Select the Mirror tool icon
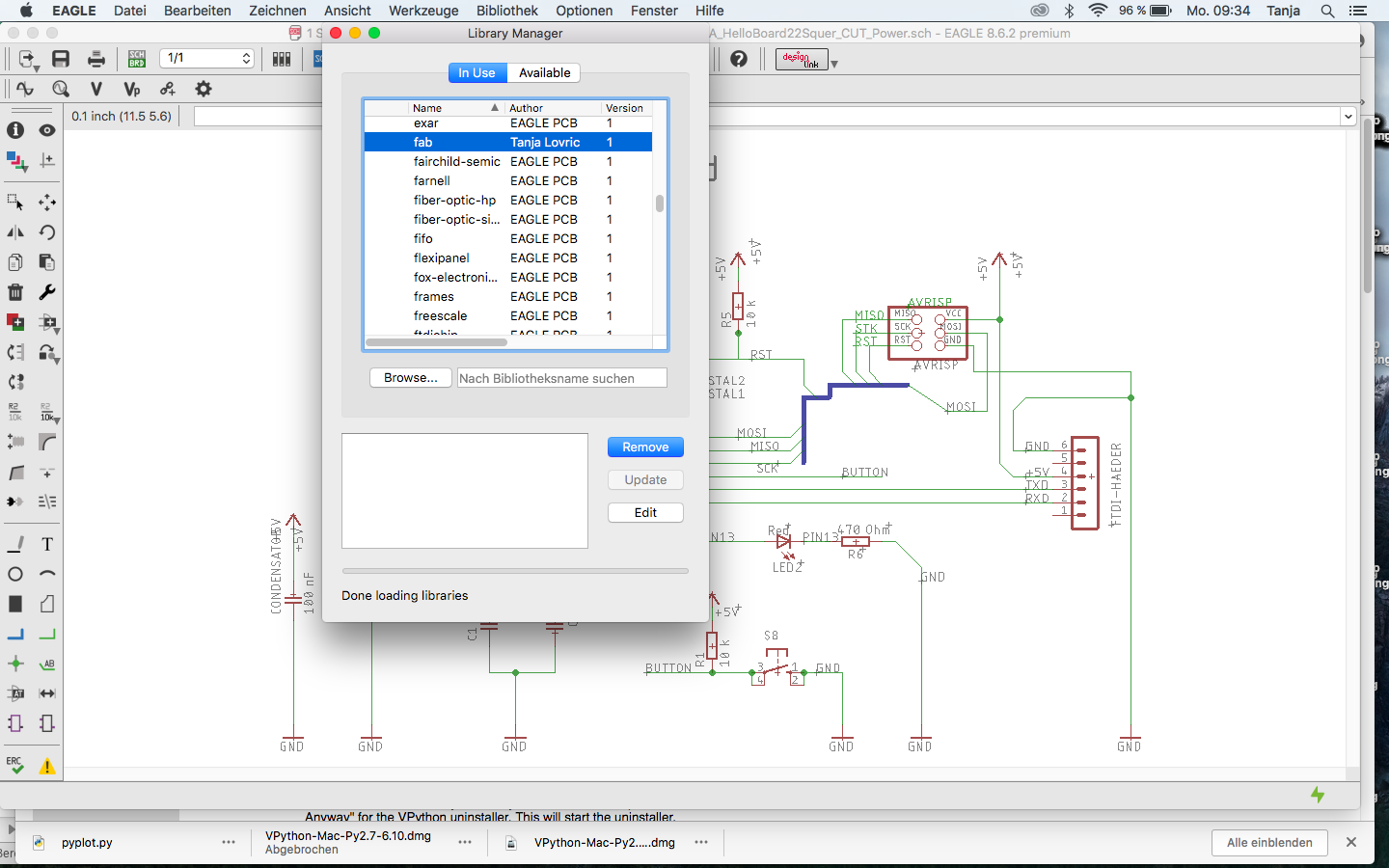This screenshot has height=868, width=1389. coord(15,232)
